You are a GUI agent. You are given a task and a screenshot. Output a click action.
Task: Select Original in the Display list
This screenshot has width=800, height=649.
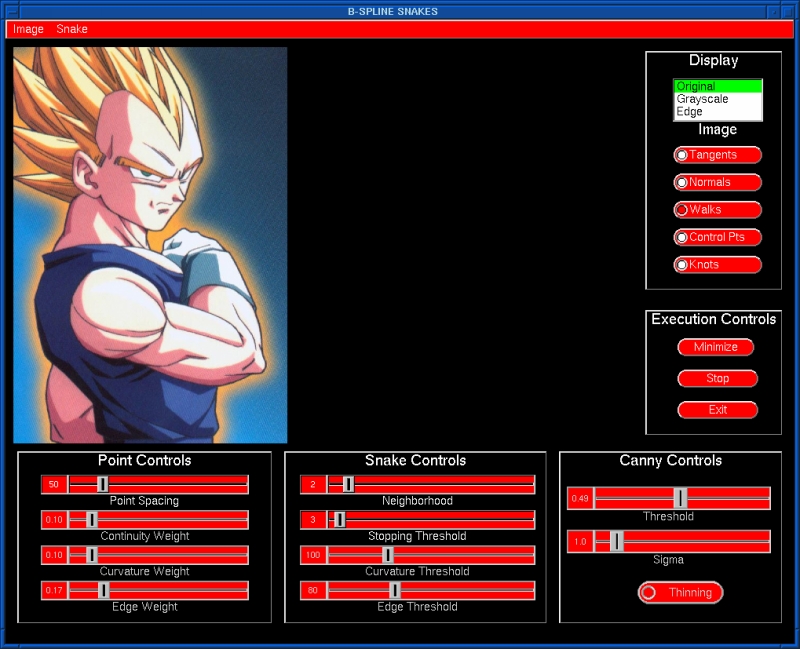pyautogui.click(x=717, y=86)
